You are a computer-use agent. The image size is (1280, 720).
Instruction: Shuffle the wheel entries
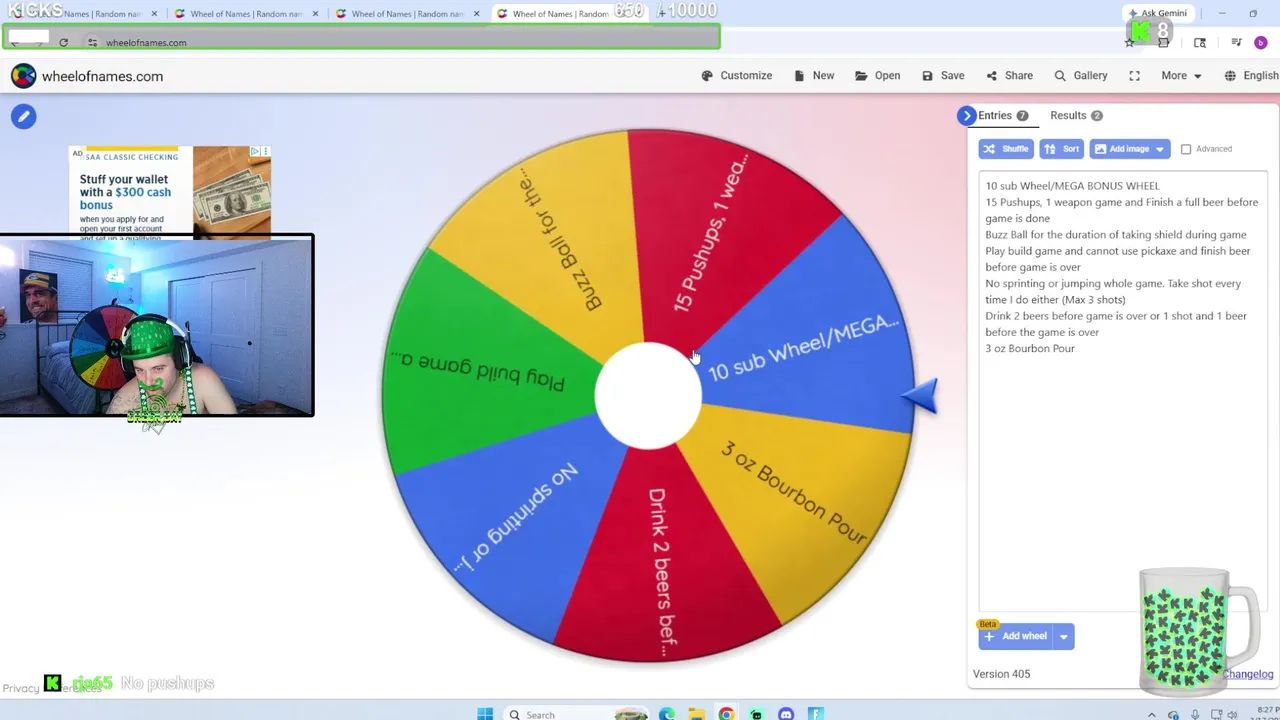1006,149
